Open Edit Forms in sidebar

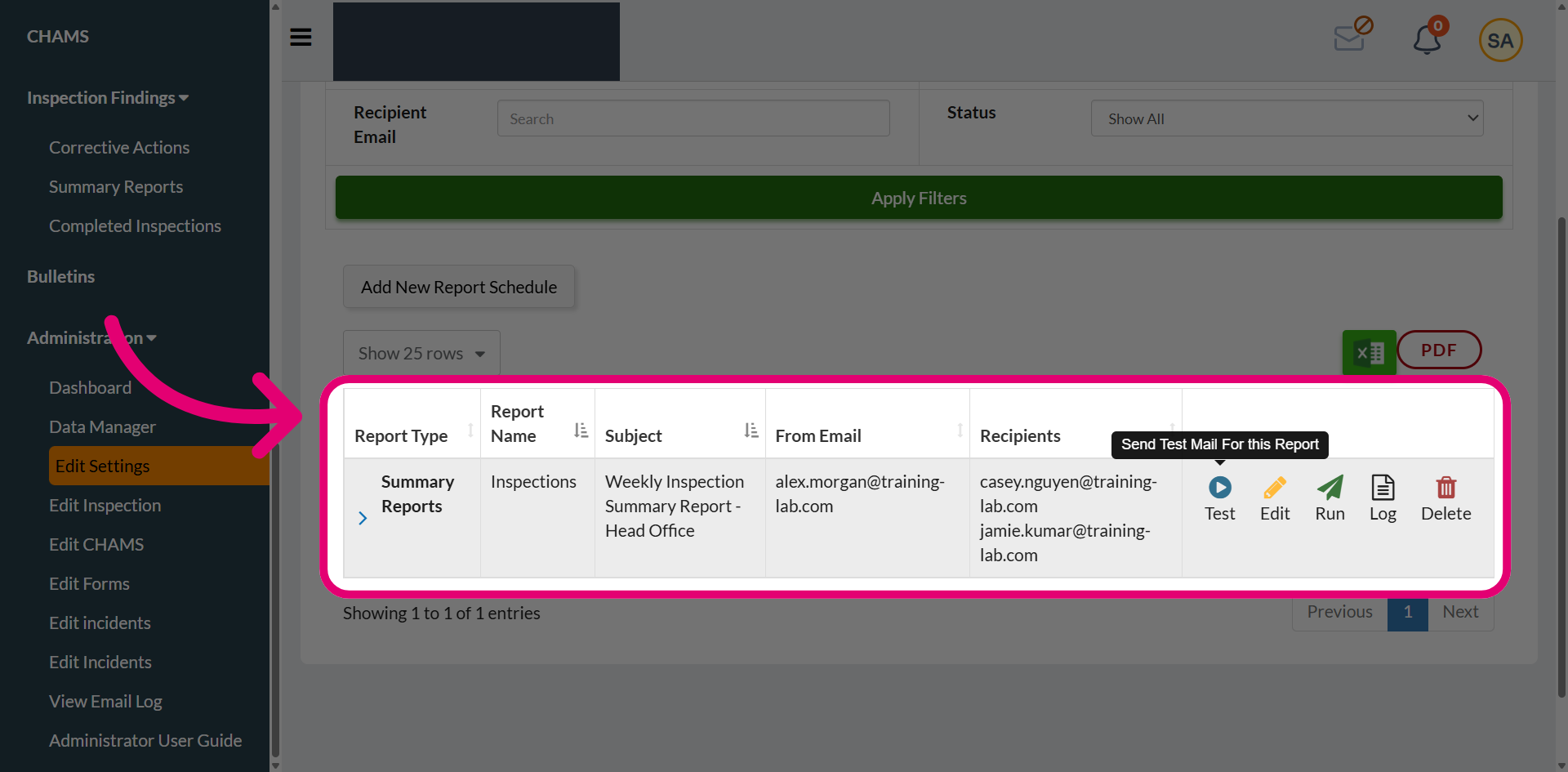[89, 584]
